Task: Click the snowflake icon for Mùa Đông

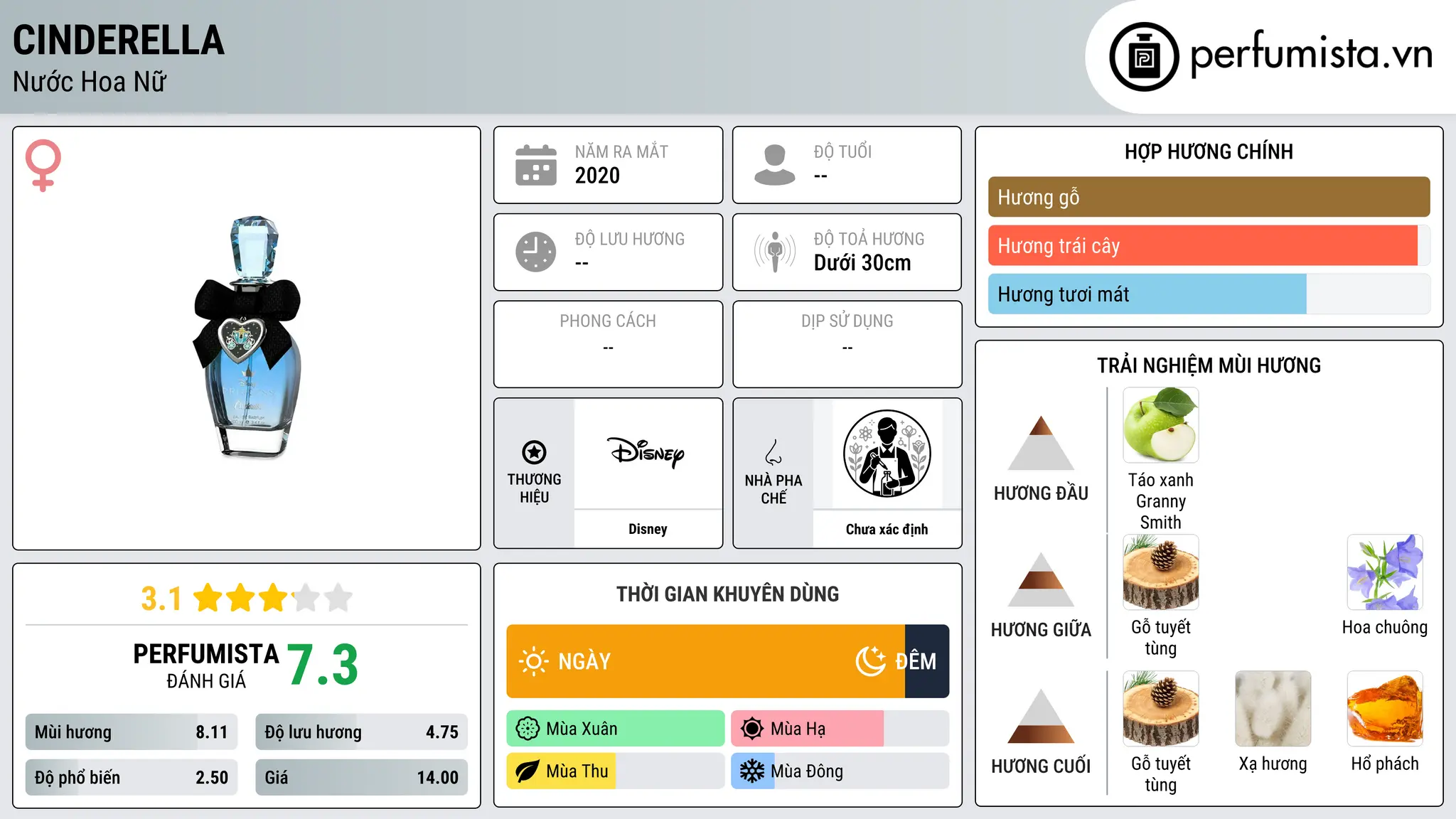Action: (752, 771)
